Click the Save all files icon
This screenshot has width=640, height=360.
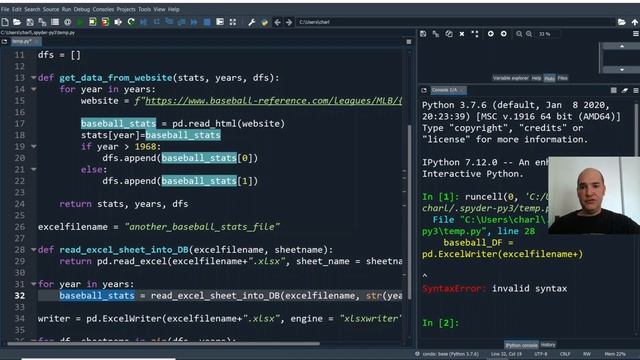42,22
